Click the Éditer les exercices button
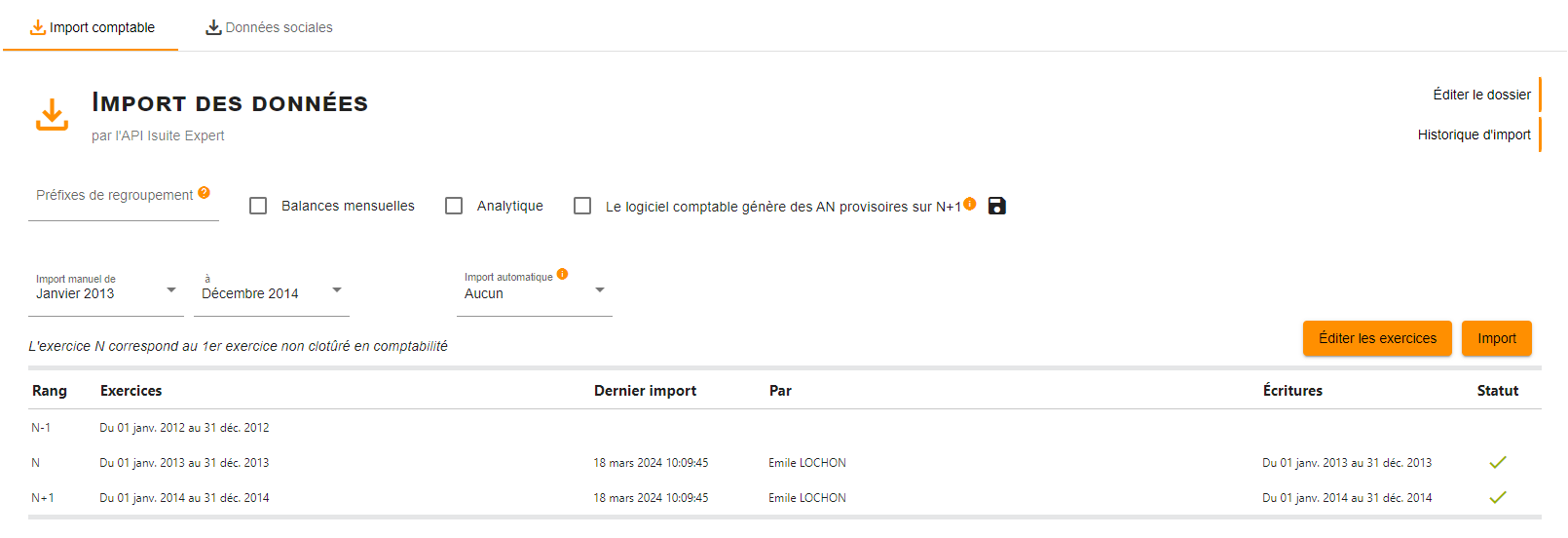The width and height of the screenshot is (1568, 538). (x=1377, y=338)
